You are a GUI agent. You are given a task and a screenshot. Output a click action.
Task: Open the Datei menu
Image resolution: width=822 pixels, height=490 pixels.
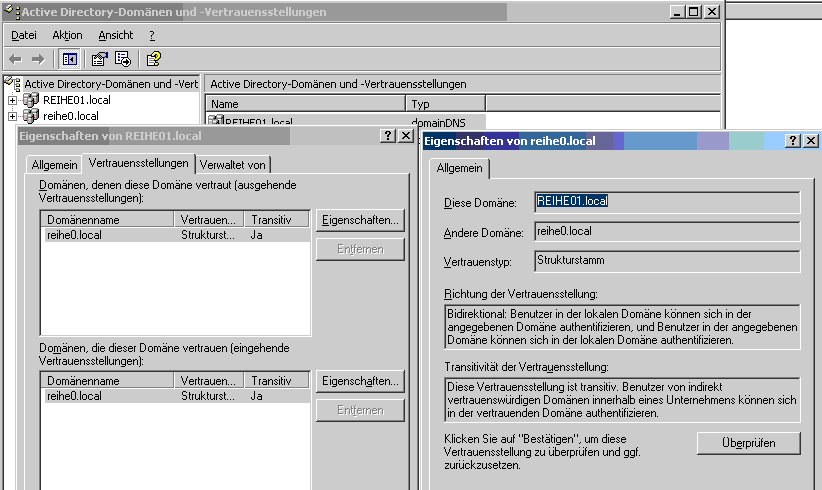[x=24, y=35]
